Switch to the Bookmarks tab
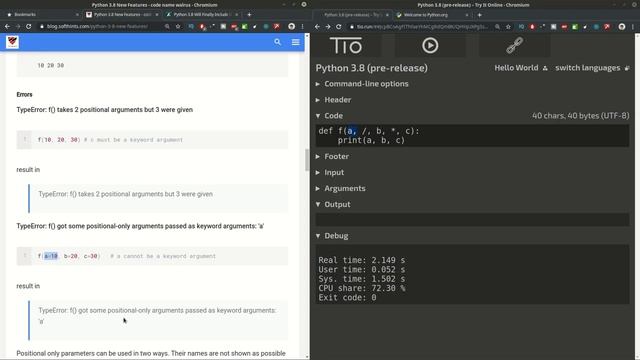Screen dimensions: 640x360 pyautogui.click(x=41, y=14)
